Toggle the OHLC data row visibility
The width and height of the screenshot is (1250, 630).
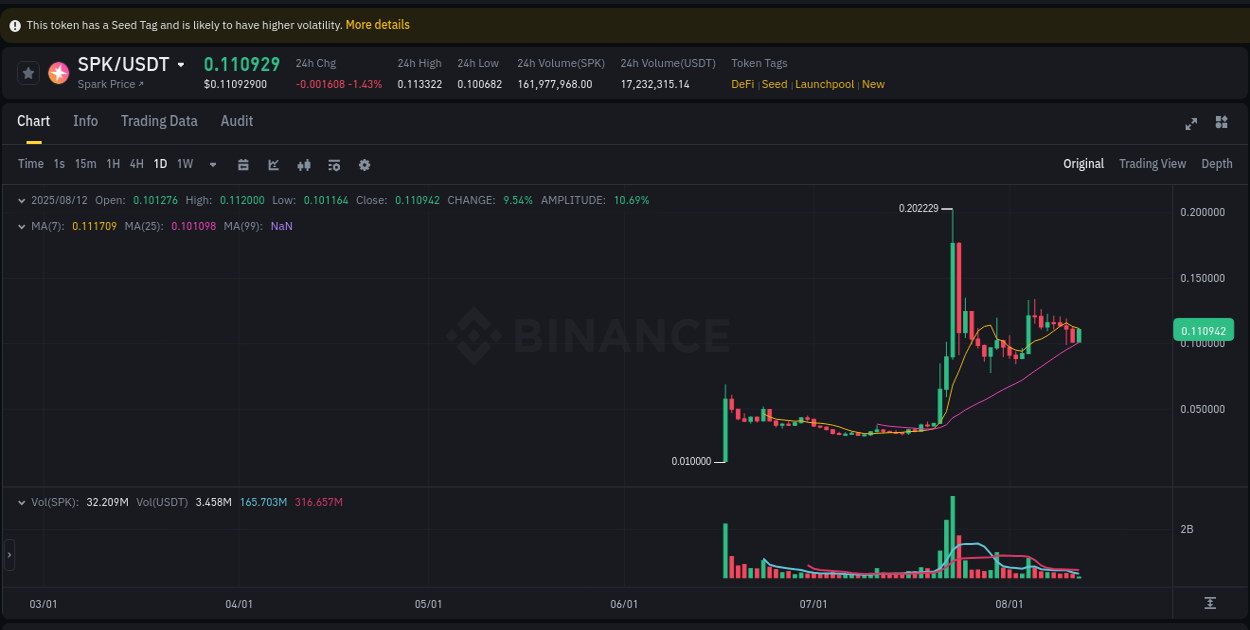[x=21, y=200]
